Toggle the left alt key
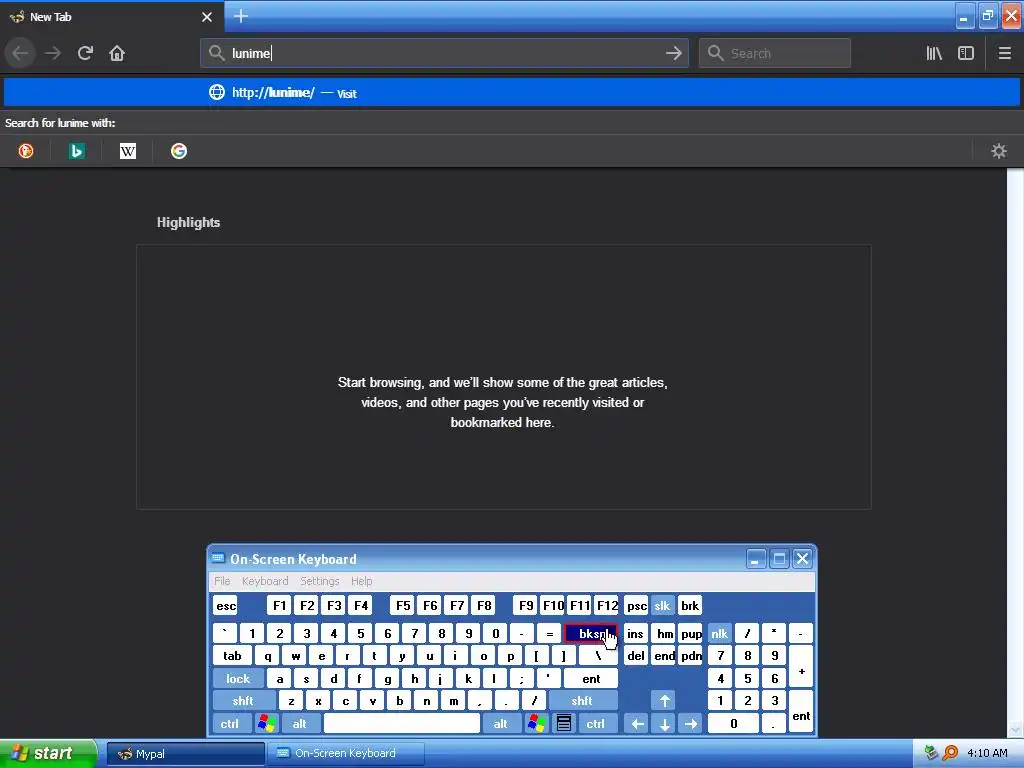 [299, 724]
